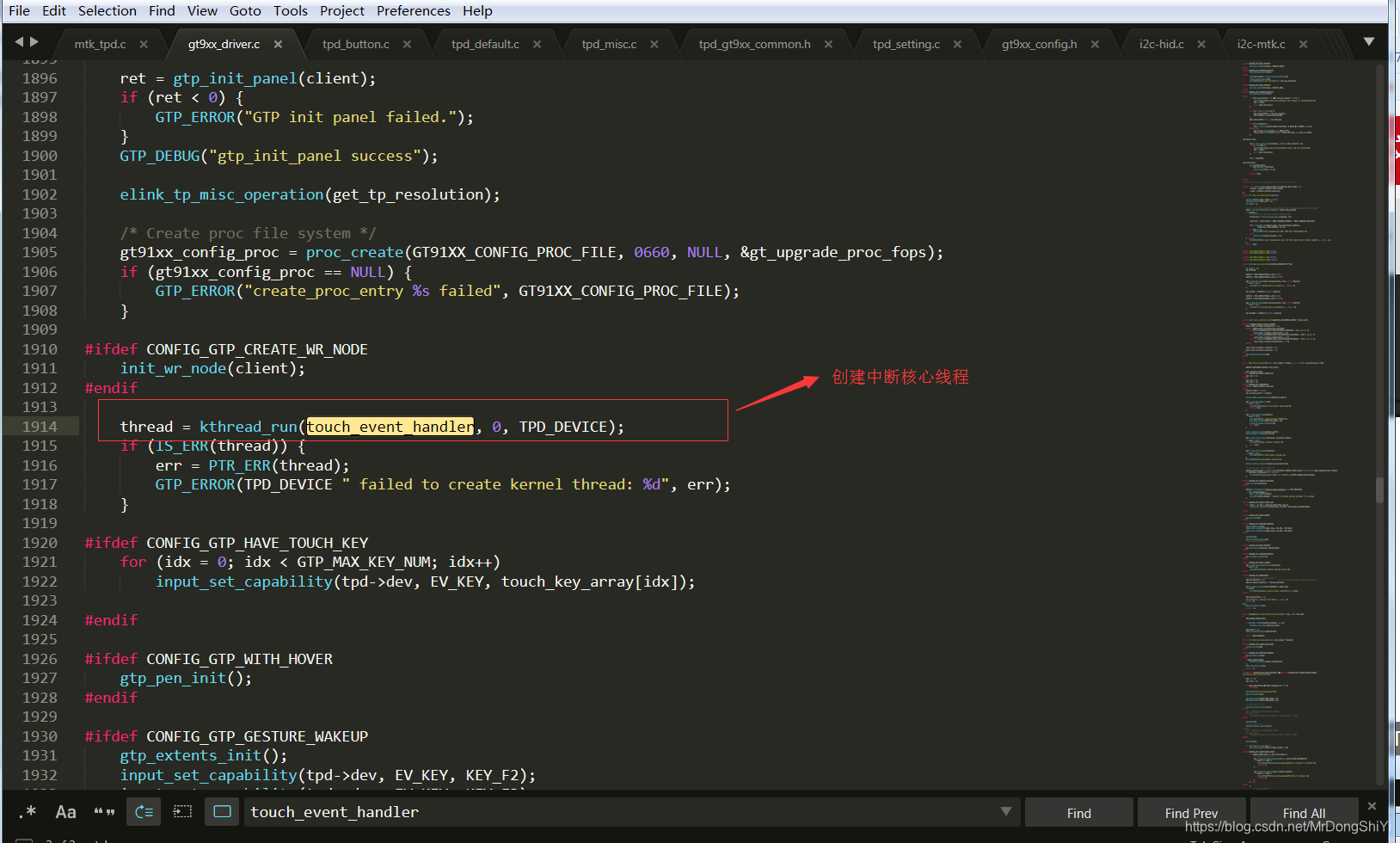This screenshot has height=843, width=1400.
Task: Open the find history dropdown arrow
Action: click(x=1005, y=812)
